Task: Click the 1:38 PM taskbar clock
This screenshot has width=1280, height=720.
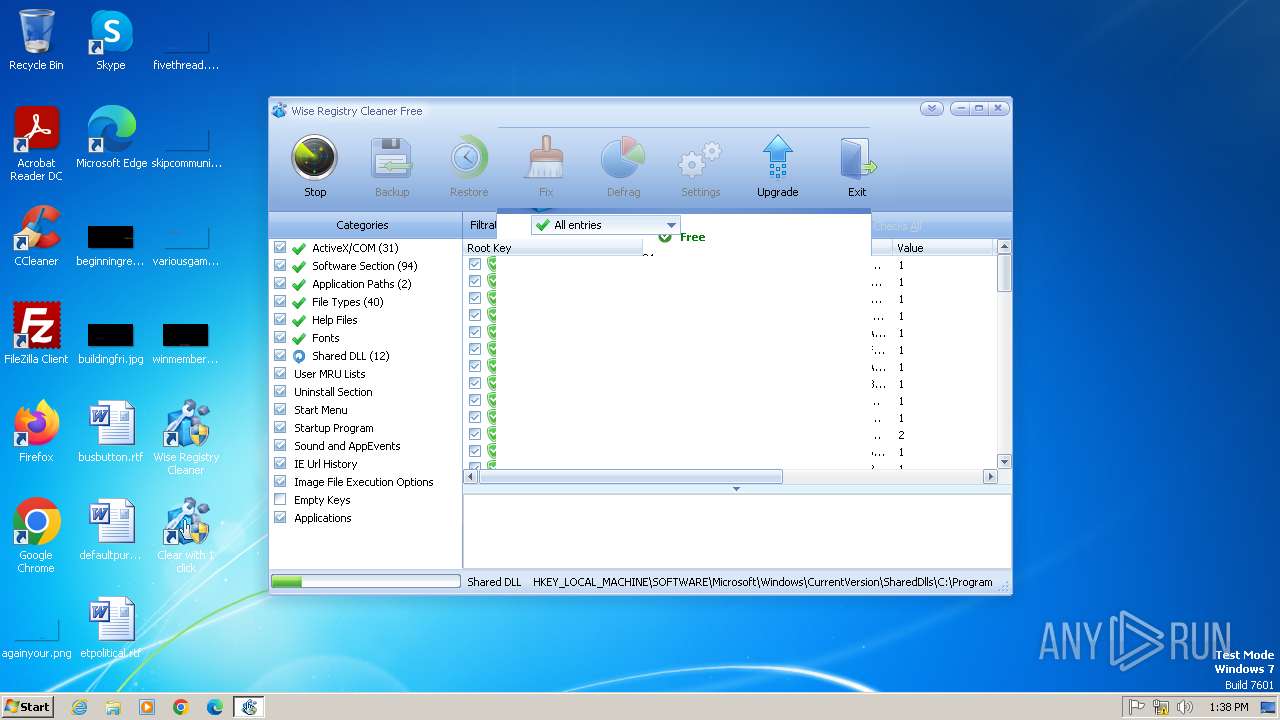Action: 1228,707
